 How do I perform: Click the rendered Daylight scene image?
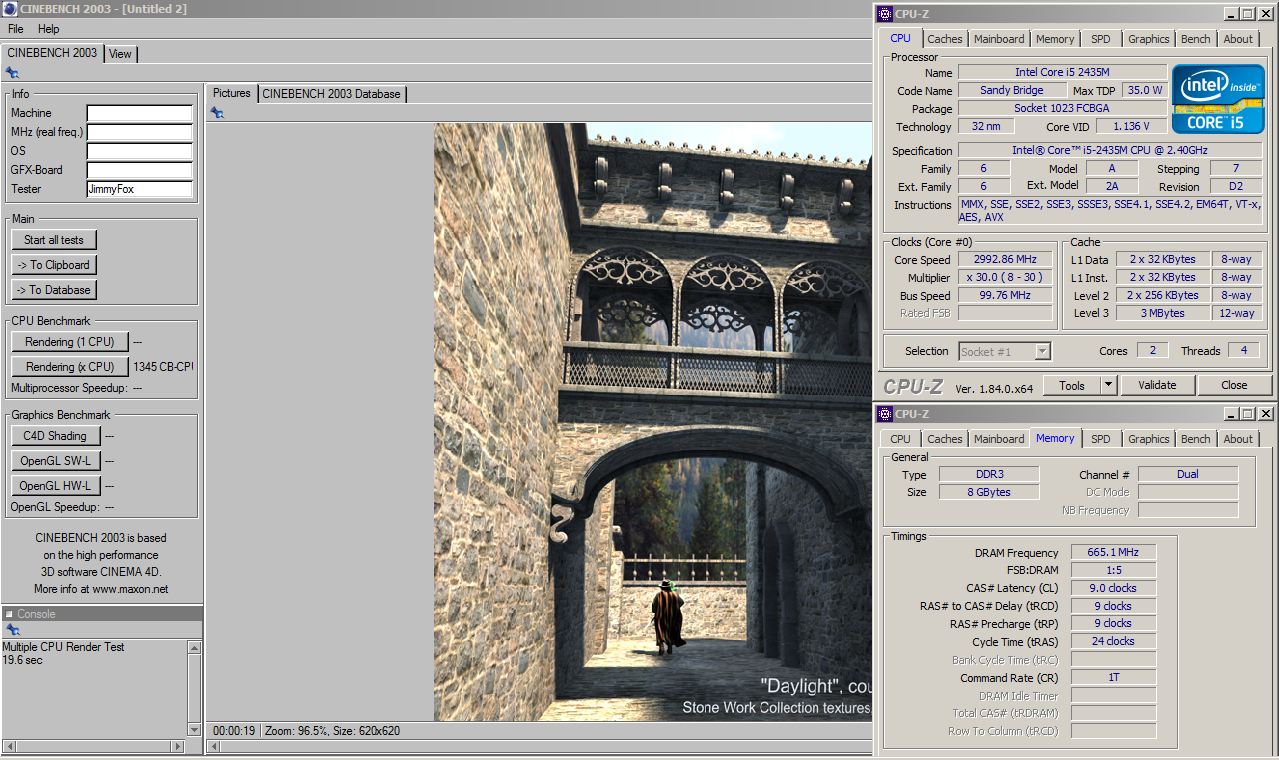[x=653, y=421]
